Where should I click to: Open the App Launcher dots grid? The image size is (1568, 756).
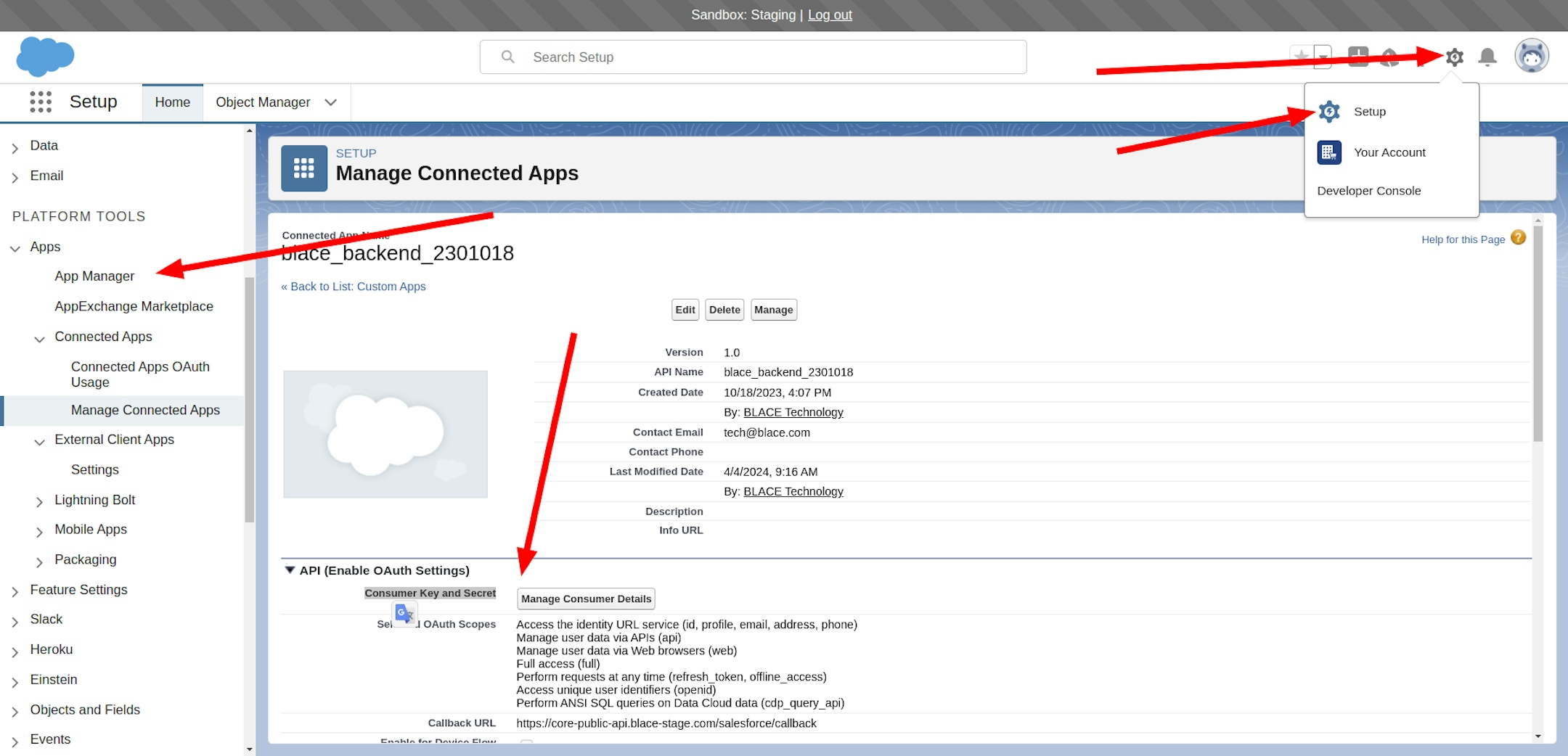click(41, 102)
